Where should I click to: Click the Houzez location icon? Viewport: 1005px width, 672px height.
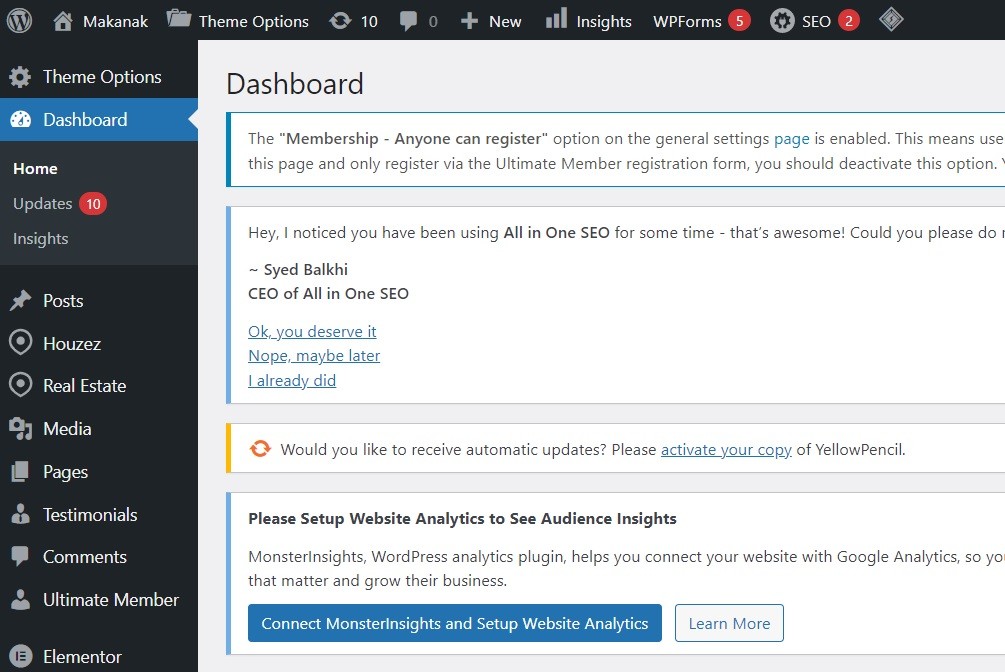click(21, 342)
